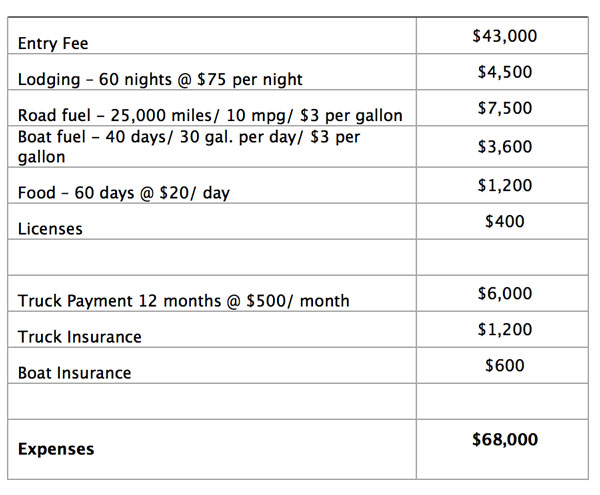Click the Road fuel 25,000 miles label
600x495 pixels.
(210, 115)
